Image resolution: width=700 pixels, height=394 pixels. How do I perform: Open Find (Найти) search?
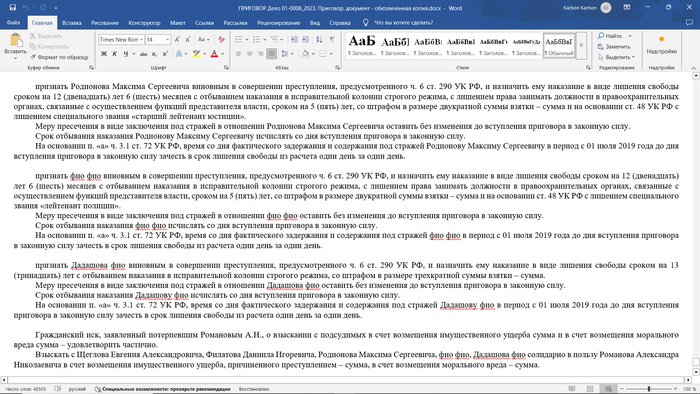click(610, 36)
